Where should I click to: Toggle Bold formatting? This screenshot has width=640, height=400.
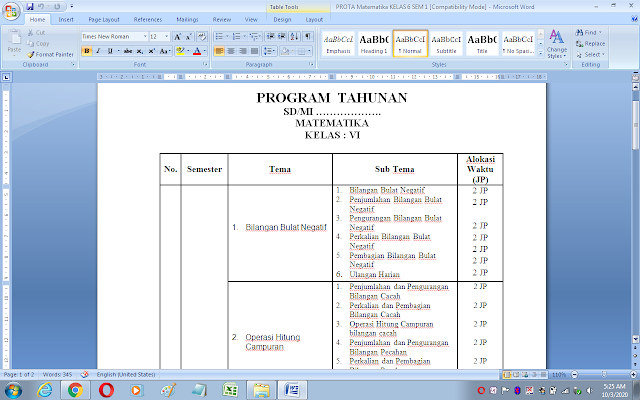tap(87, 51)
